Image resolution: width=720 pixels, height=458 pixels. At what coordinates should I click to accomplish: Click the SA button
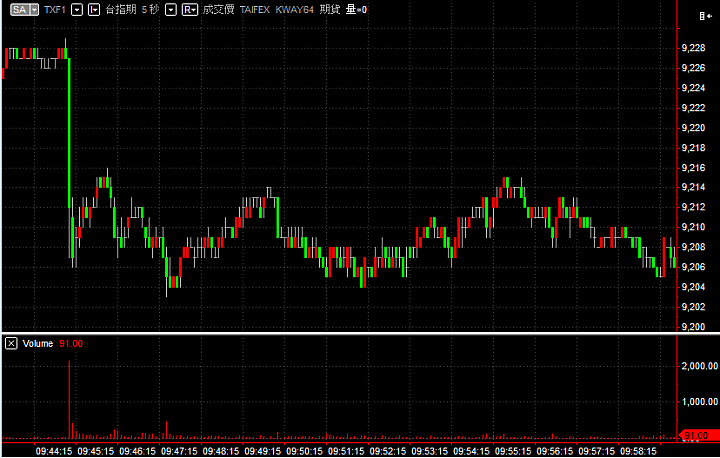click(x=20, y=10)
